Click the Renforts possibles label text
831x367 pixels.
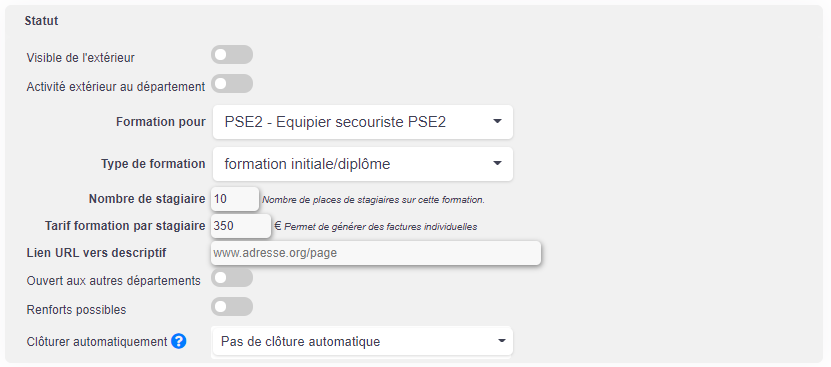click(76, 309)
